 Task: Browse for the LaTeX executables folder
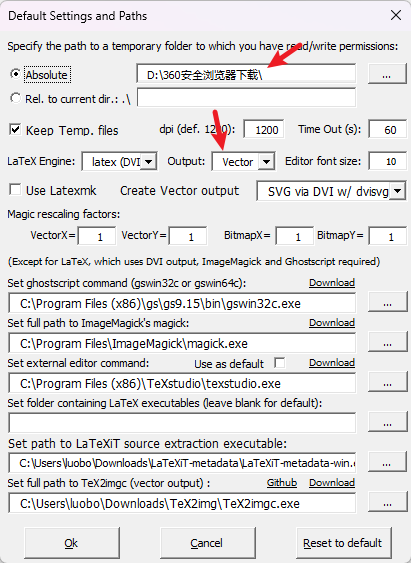[x=387, y=422]
